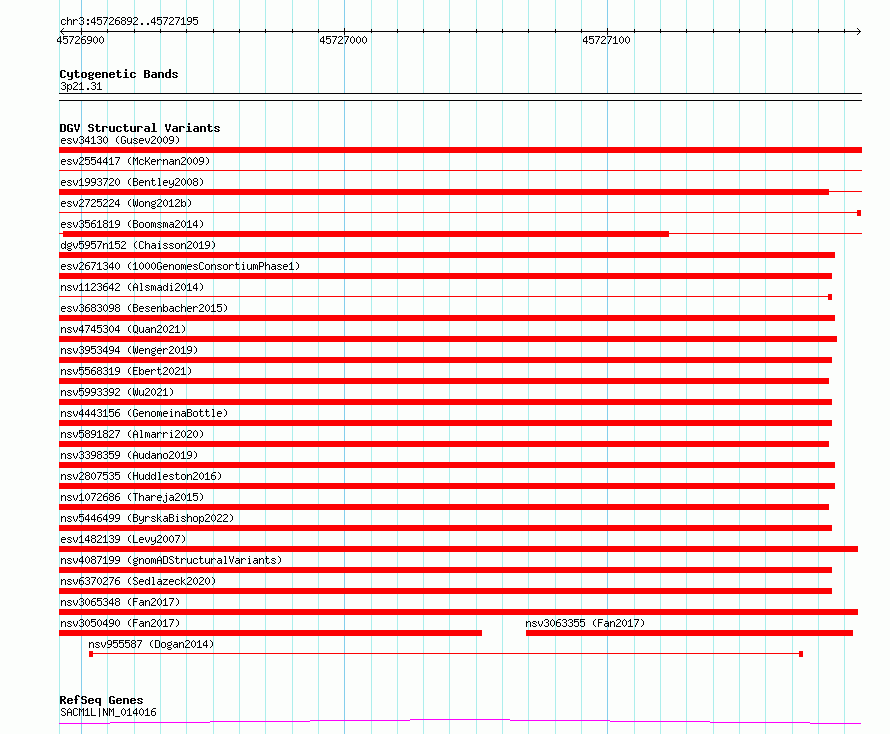Click nsv955587 (Dogan2014) label
The image size is (890, 734).
click(x=151, y=644)
